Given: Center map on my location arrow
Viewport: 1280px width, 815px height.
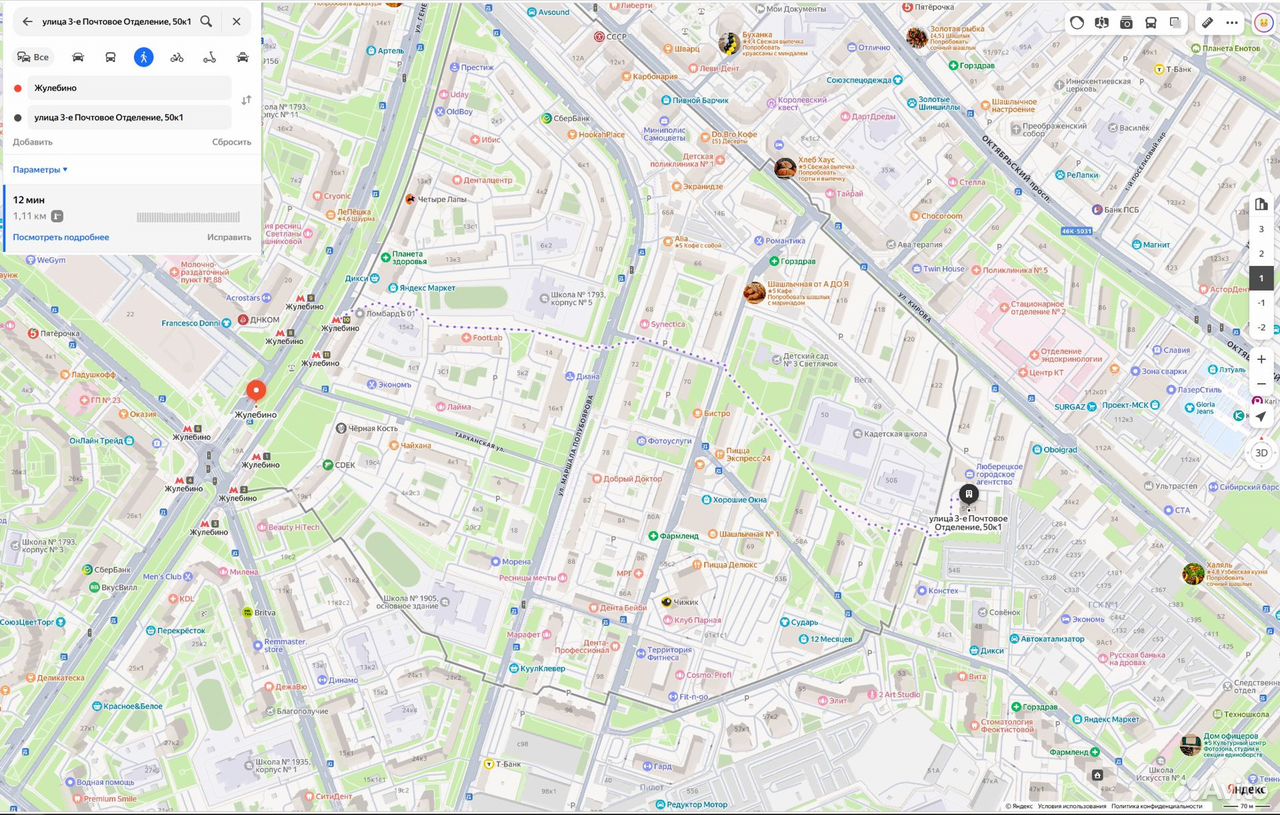Looking at the screenshot, I should point(1261,417).
